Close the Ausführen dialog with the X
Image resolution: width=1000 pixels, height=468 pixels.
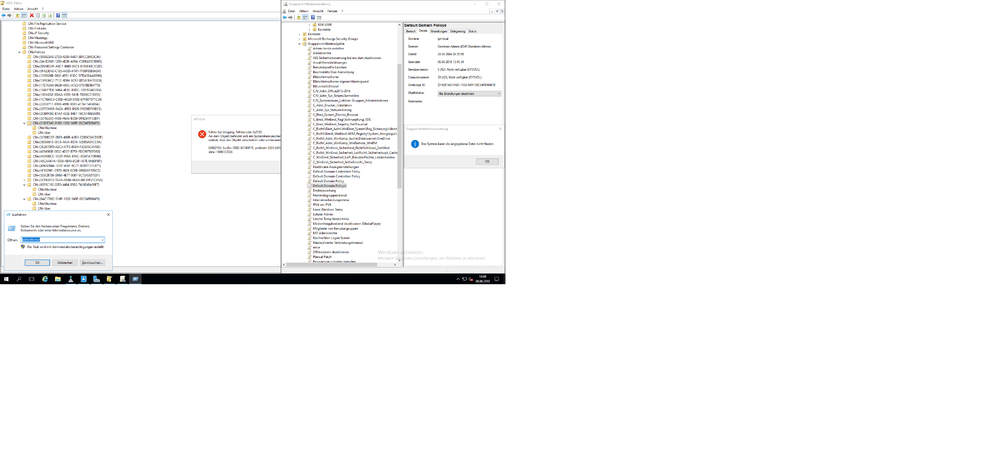tap(108, 214)
